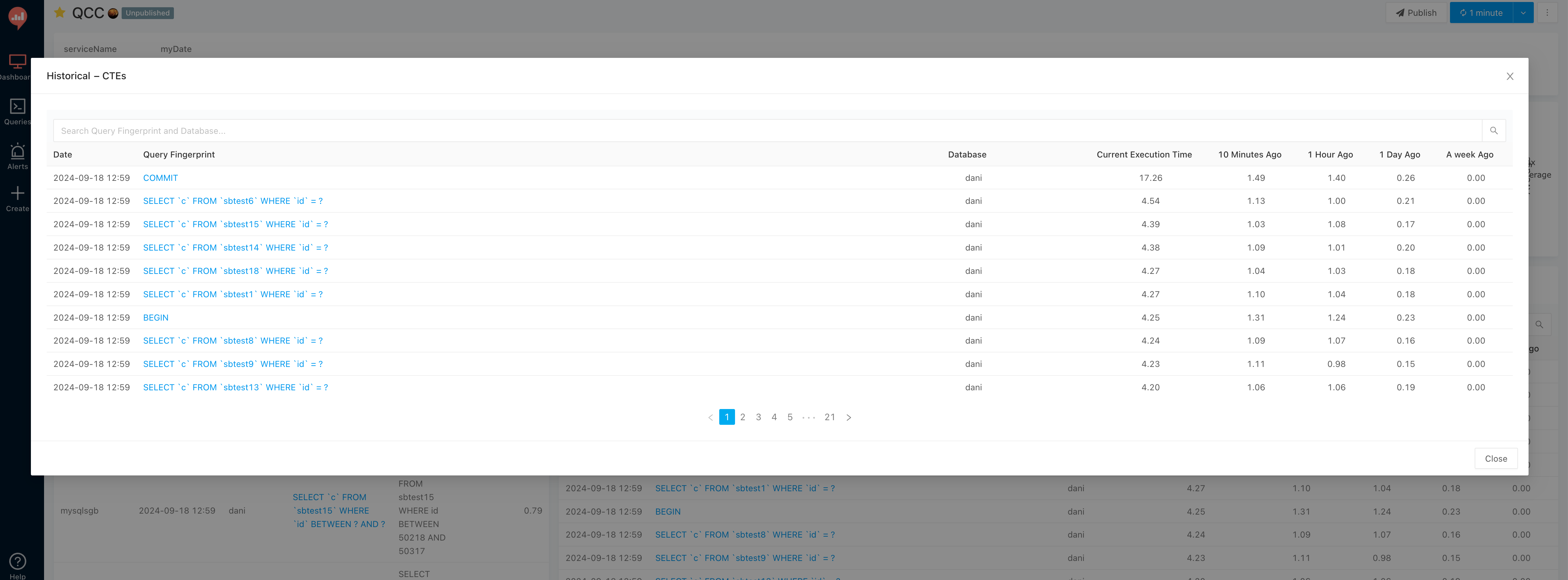Jump to last page 21
This screenshot has width=1568, height=580.
(x=830, y=417)
